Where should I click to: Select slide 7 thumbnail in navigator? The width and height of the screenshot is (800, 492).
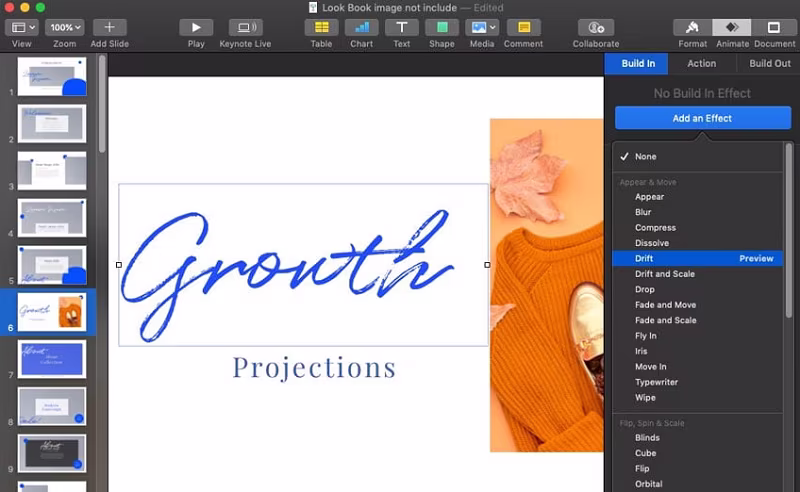(52, 359)
